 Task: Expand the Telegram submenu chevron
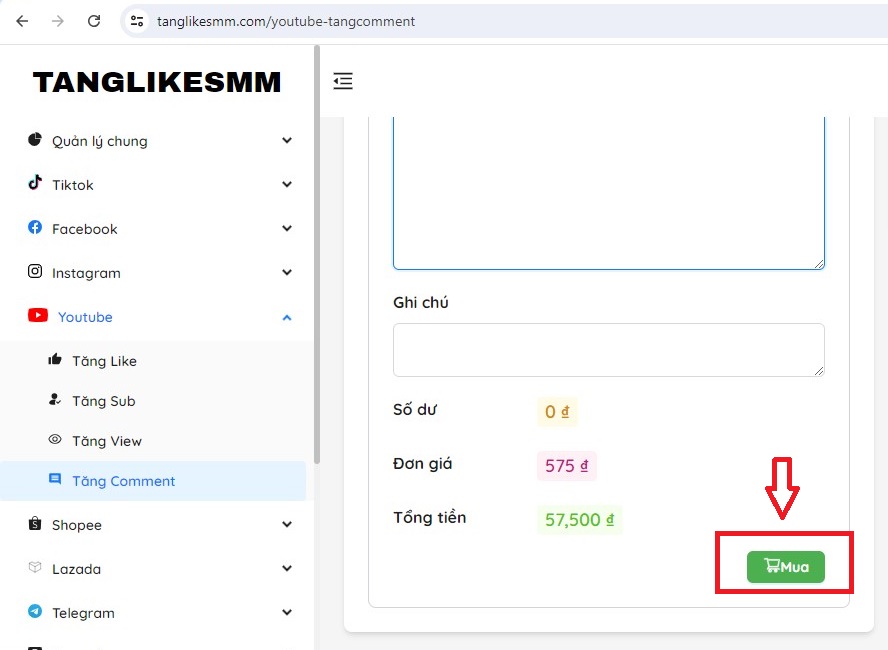287,612
